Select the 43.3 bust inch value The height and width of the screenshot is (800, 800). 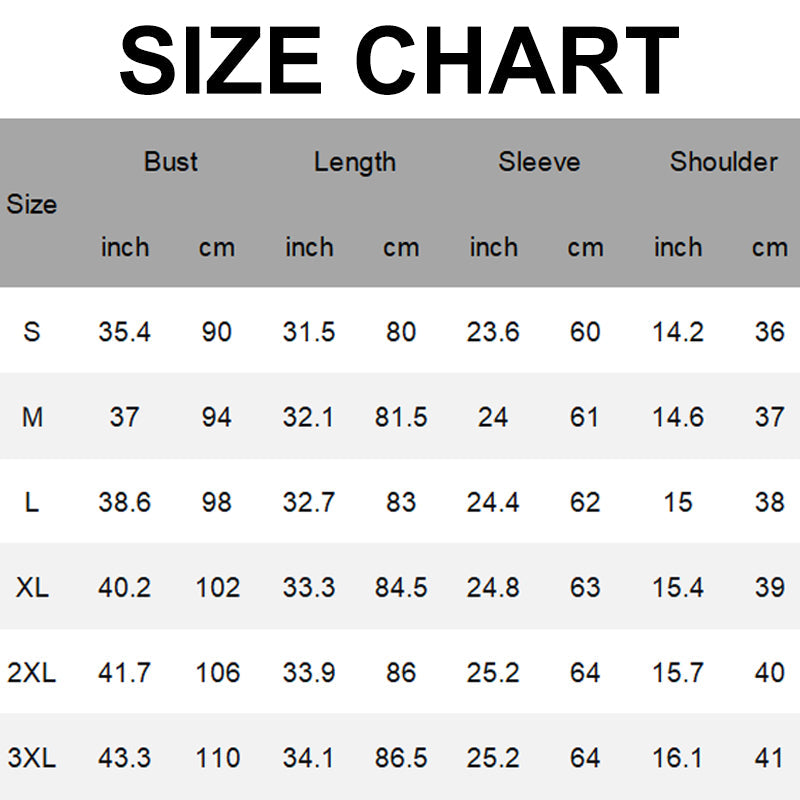(x=125, y=759)
